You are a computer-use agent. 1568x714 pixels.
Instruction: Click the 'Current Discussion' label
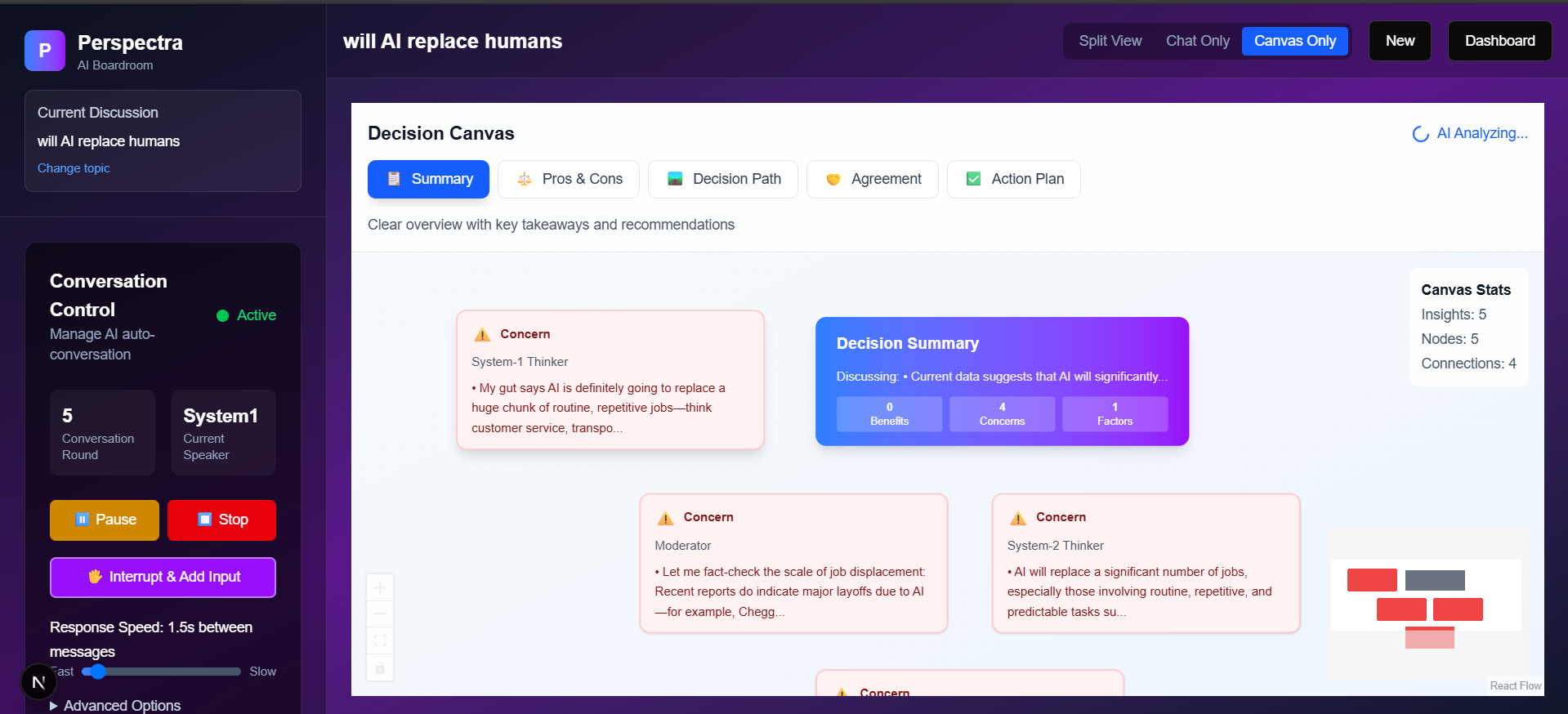[98, 113]
